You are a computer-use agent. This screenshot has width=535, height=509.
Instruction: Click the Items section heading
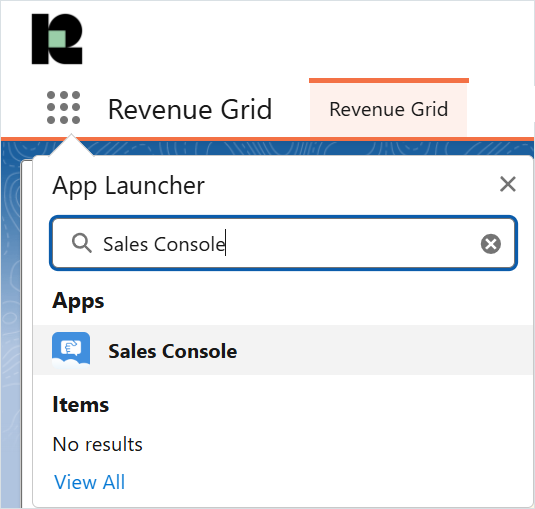81,405
